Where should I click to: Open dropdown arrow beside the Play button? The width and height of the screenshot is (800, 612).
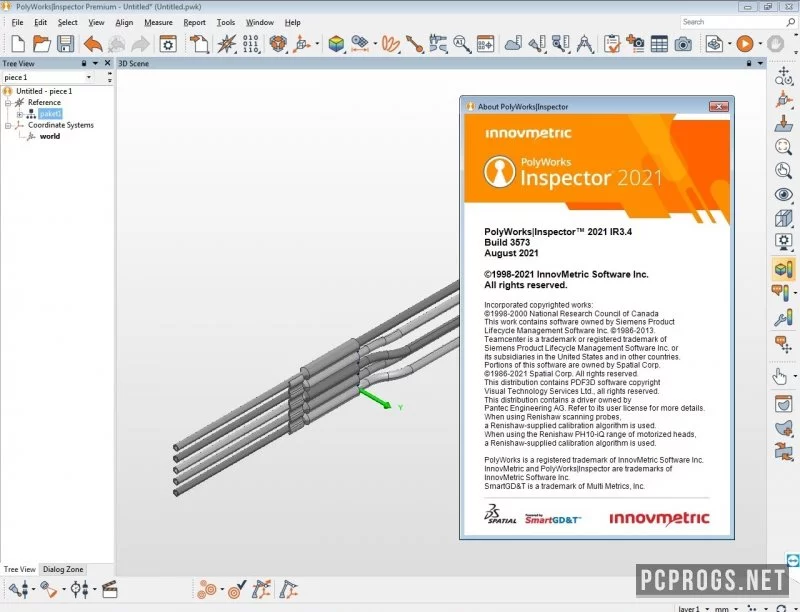760,44
